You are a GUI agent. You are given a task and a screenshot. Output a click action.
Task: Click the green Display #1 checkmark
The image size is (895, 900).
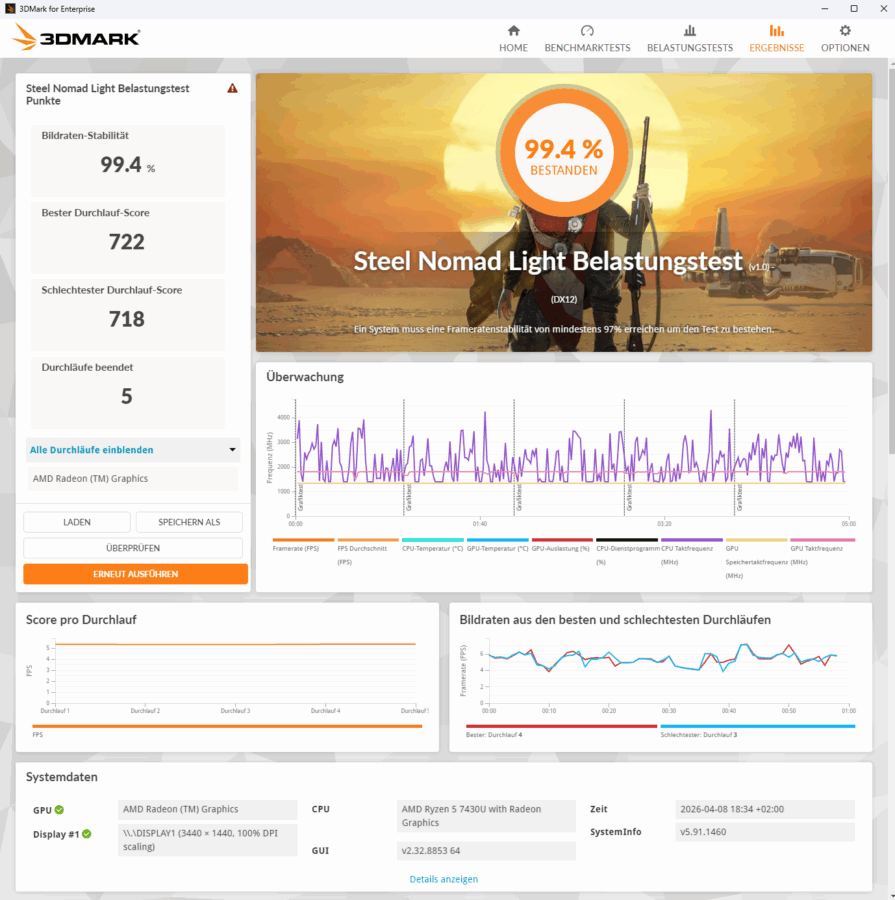(x=86, y=834)
